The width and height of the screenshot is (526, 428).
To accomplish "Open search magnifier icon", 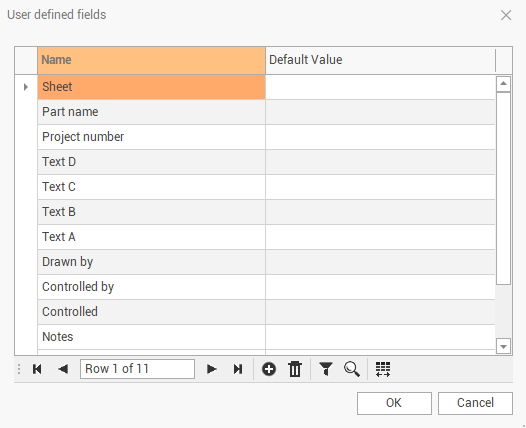I will tap(352, 369).
